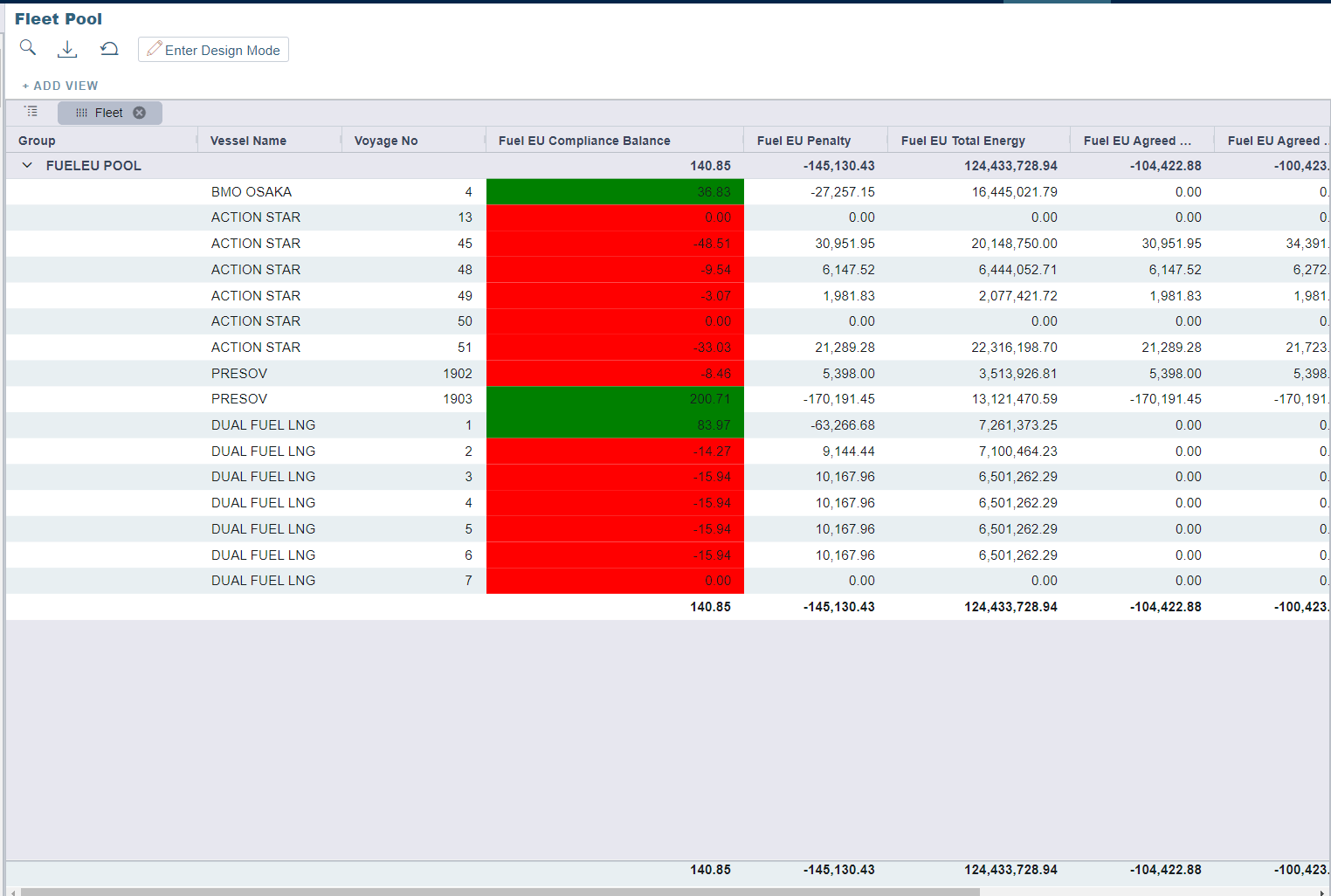
Task: Click red compliance cell -14.27
Action: 615,451
